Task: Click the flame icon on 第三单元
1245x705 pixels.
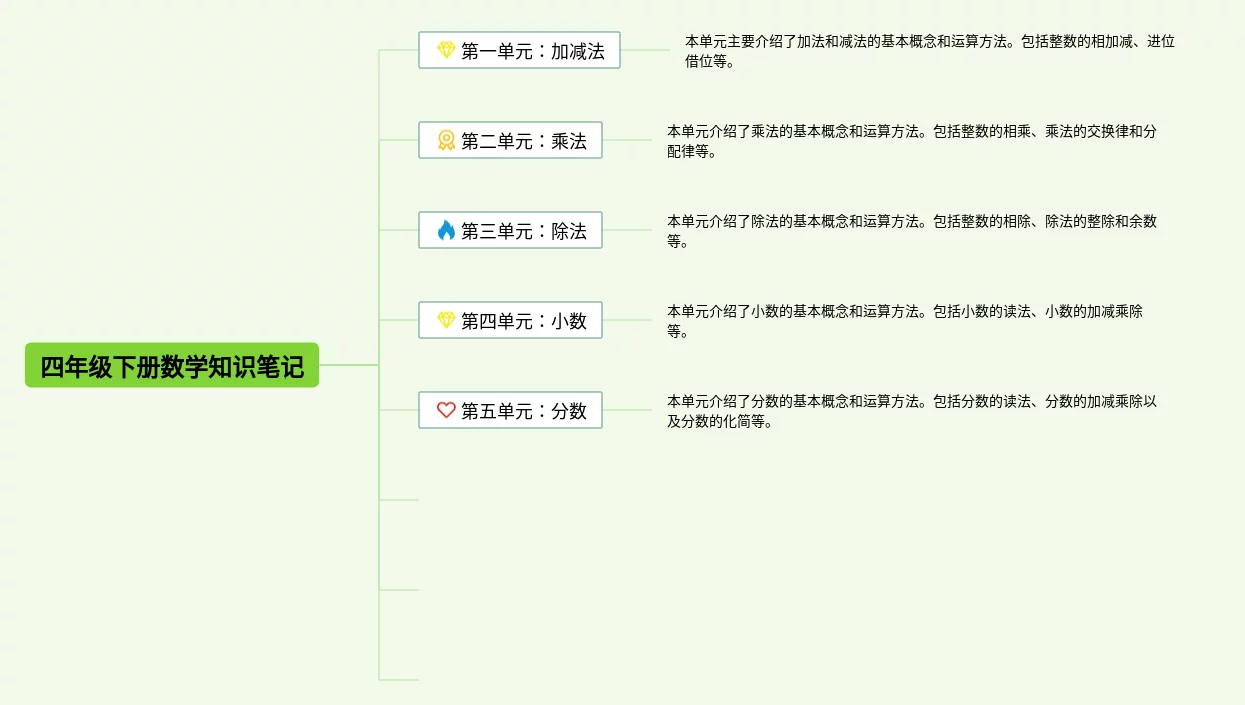Action: pyautogui.click(x=446, y=230)
